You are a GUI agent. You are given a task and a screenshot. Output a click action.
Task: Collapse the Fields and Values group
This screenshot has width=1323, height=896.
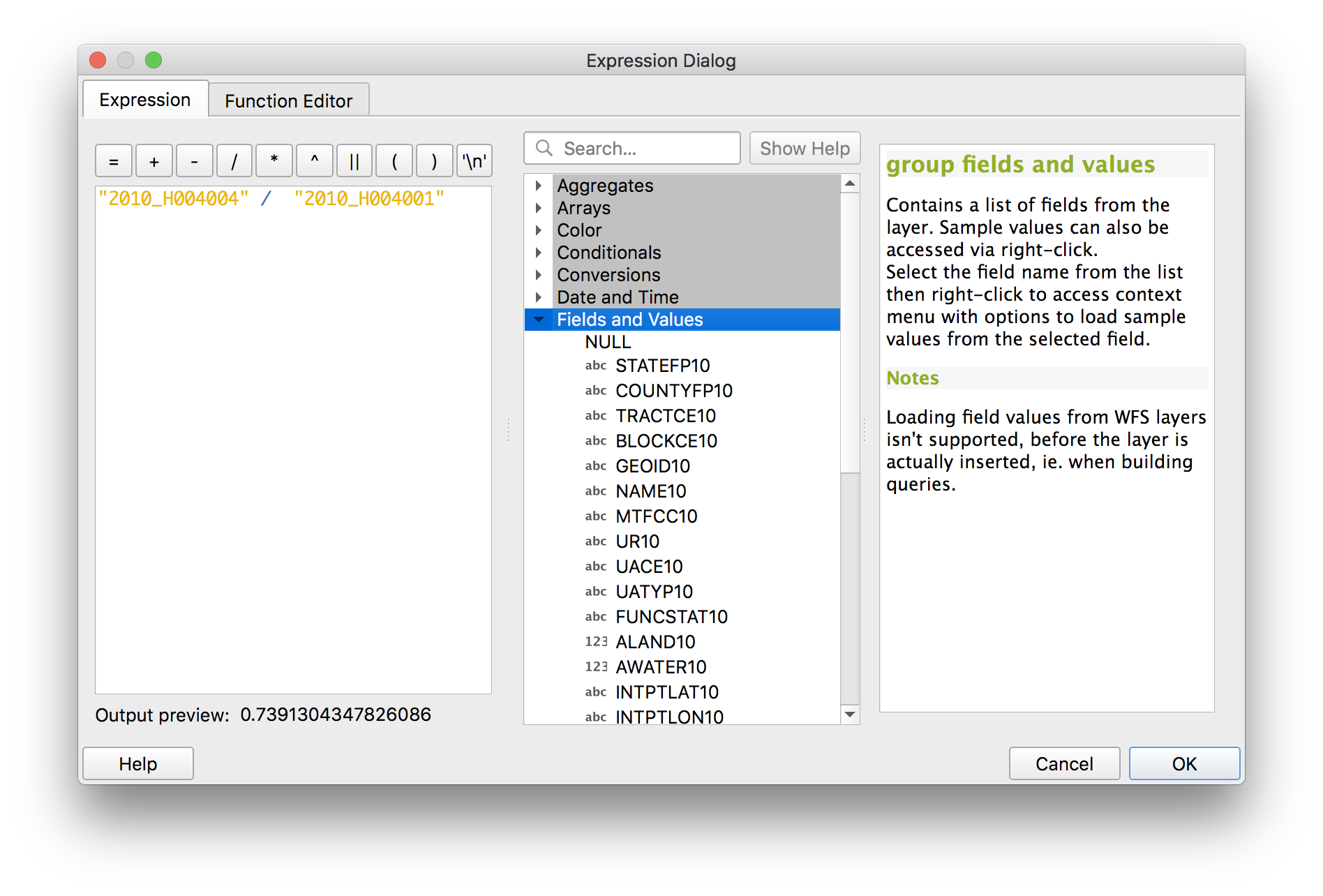pos(539,320)
